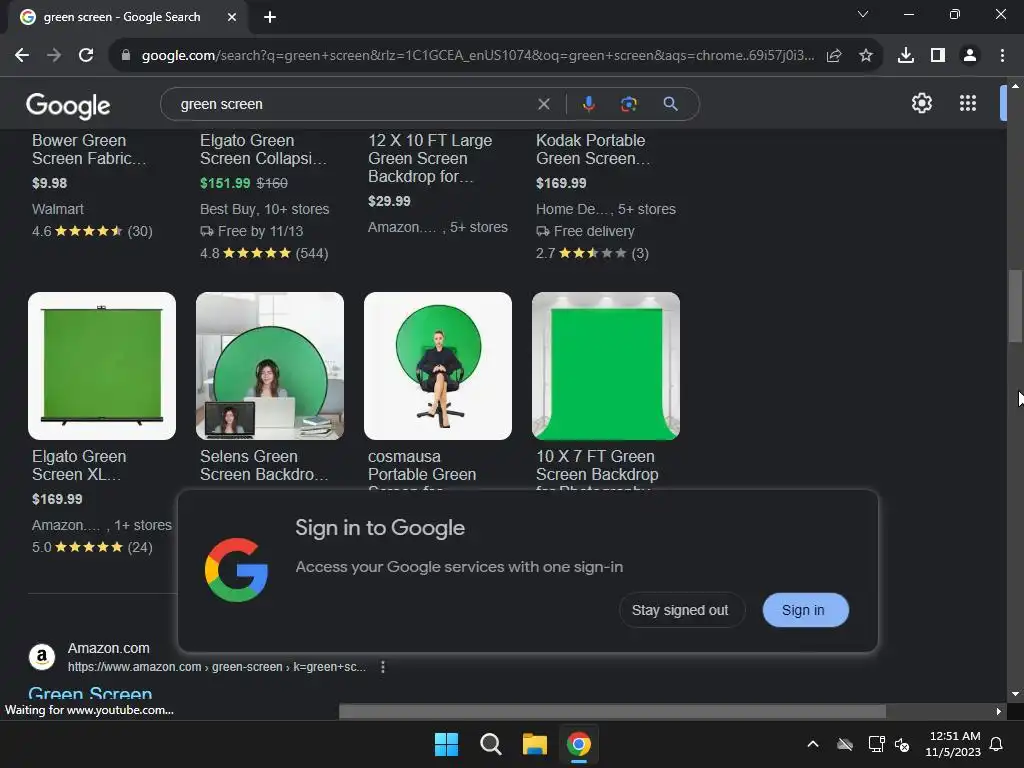Image resolution: width=1024 pixels, height=768 pixels.
Task: Click the horizontal scrollbar thumb
Action: click(613, 711)
